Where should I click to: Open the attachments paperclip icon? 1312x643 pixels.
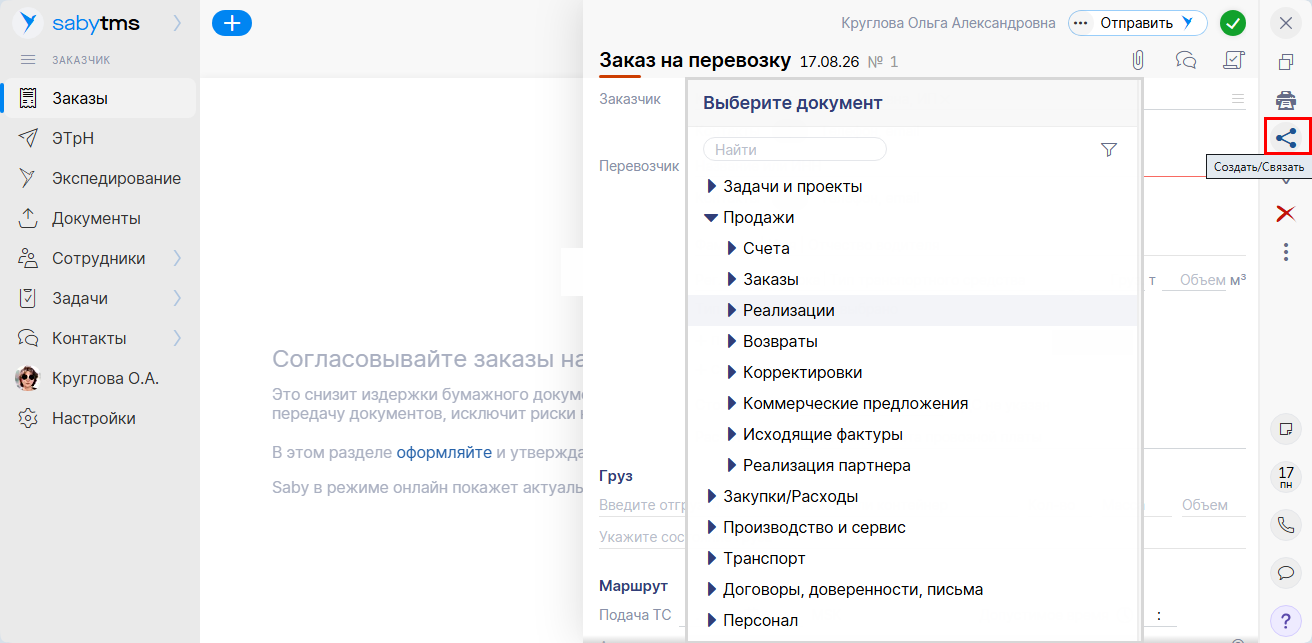click(x=1137, y=60)
